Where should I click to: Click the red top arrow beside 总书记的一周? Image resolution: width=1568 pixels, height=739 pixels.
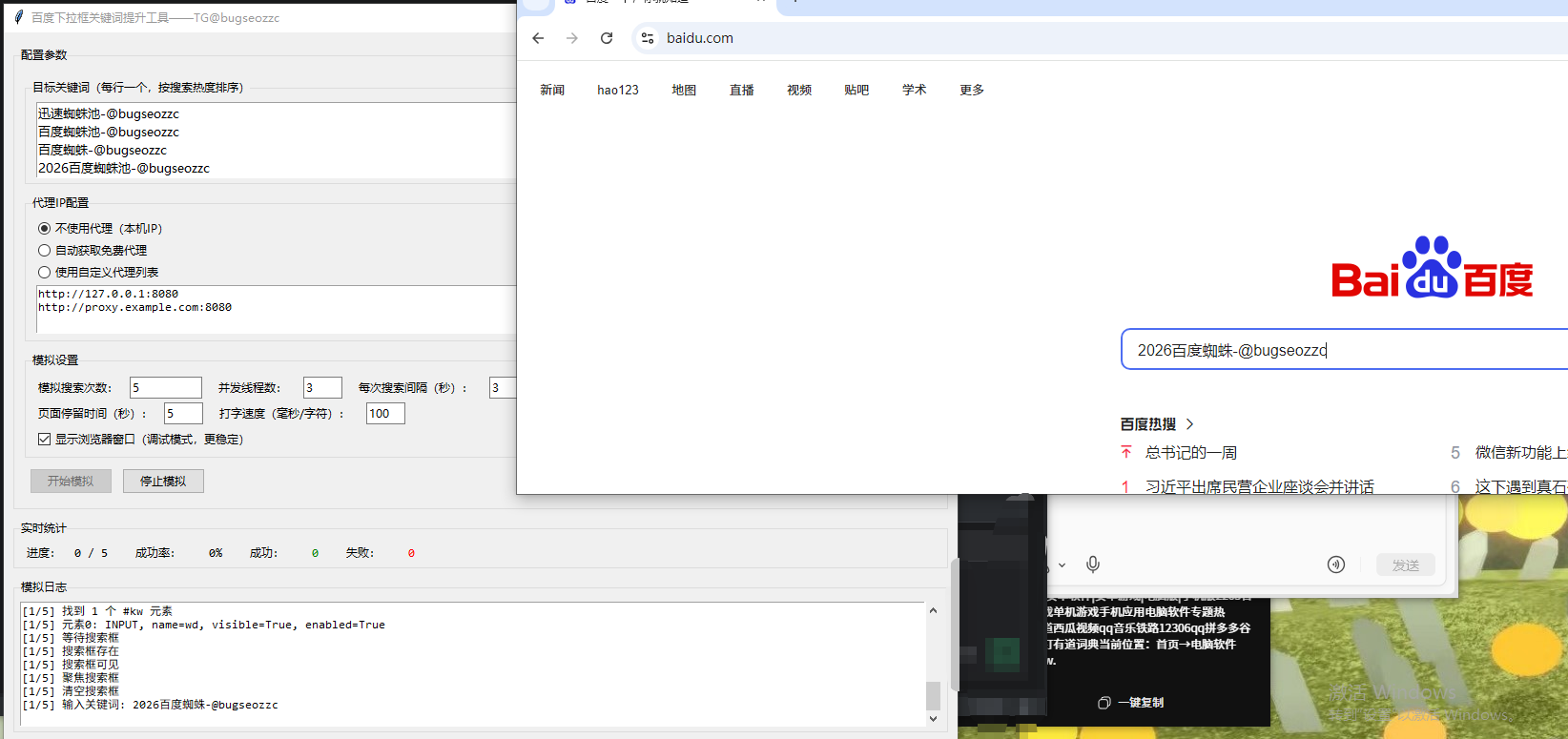[1126, 452]
